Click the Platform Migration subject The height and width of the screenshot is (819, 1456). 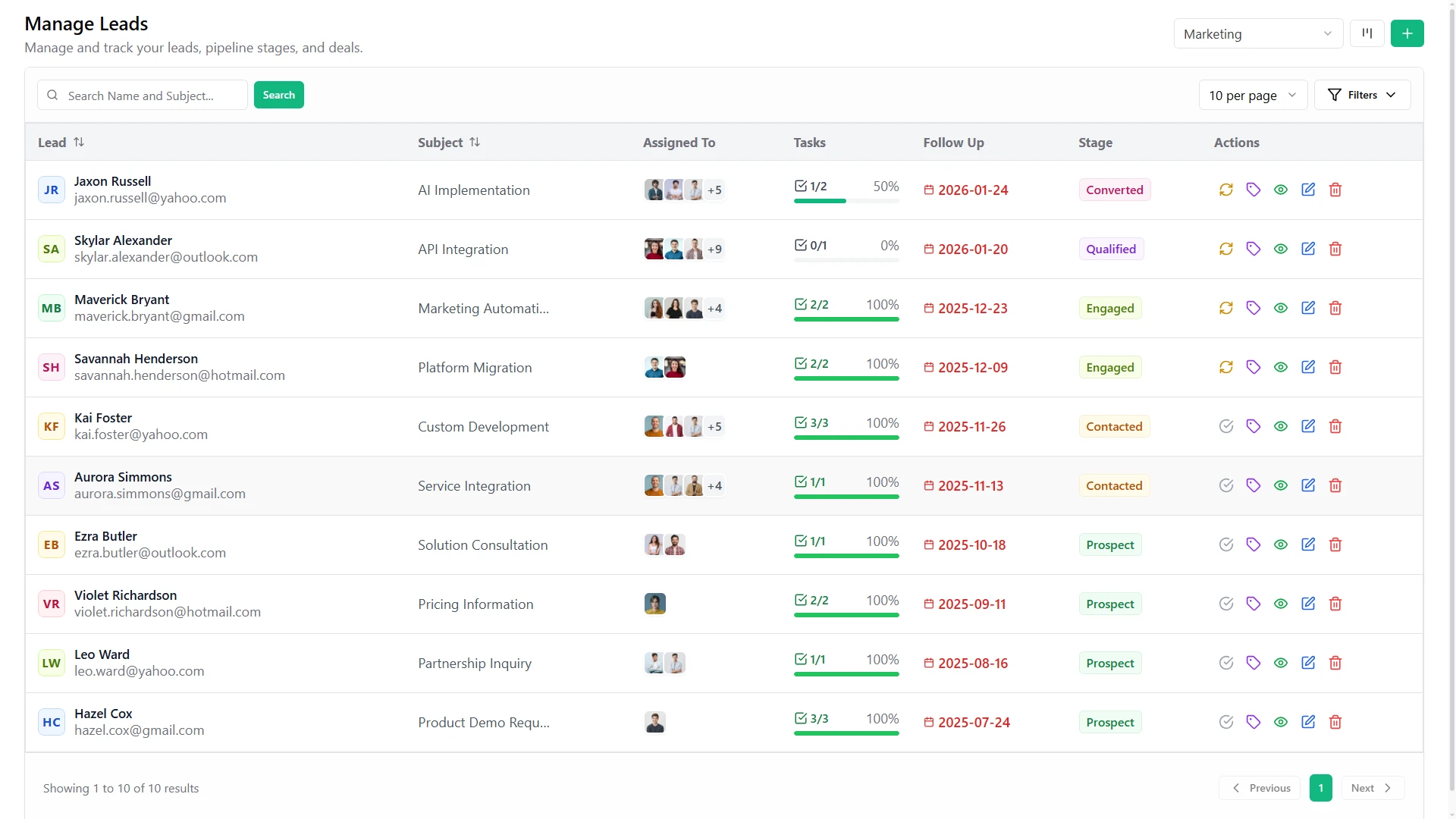click(475, 367)
